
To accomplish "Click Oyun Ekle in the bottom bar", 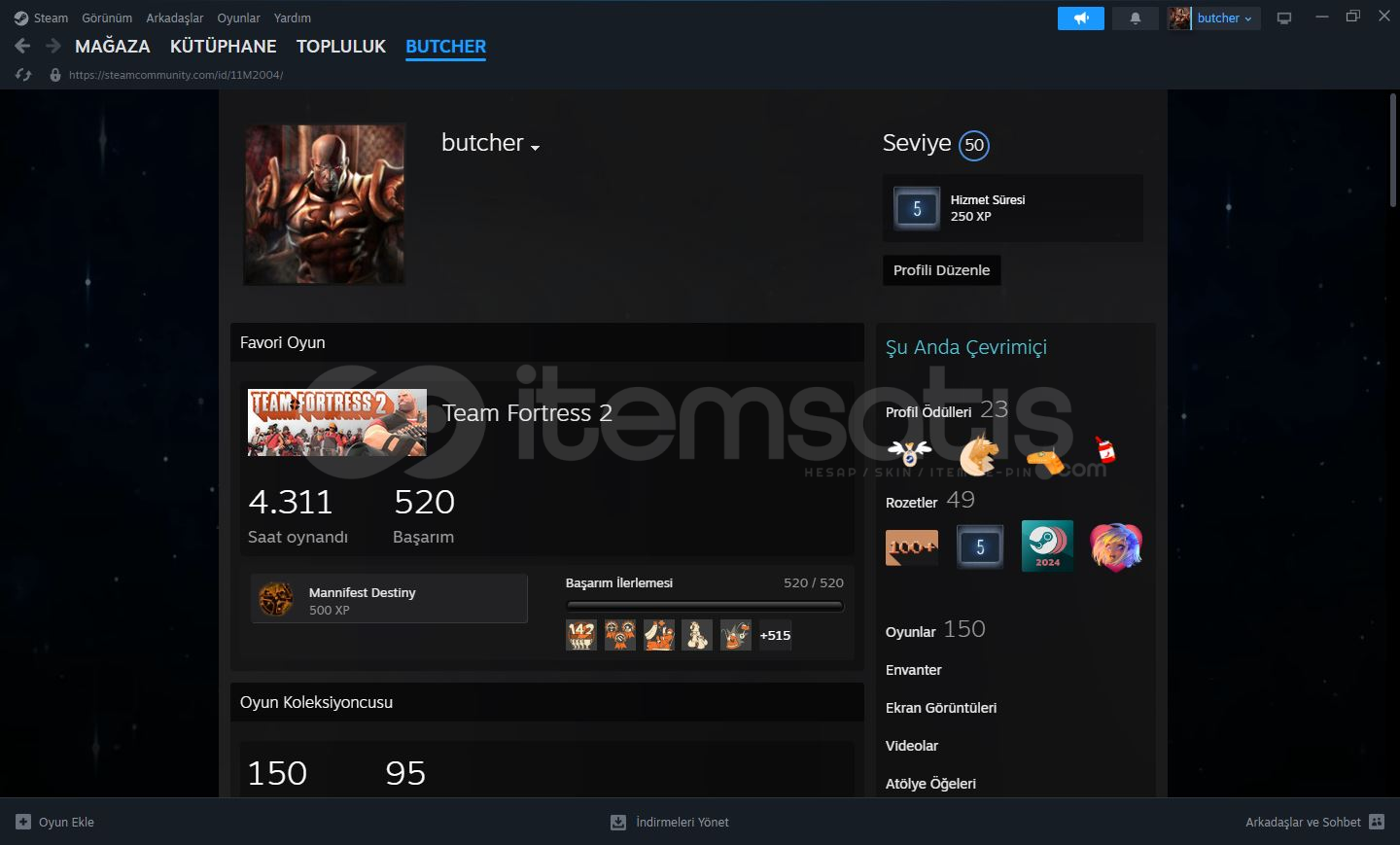I will [x=66, y=823].
